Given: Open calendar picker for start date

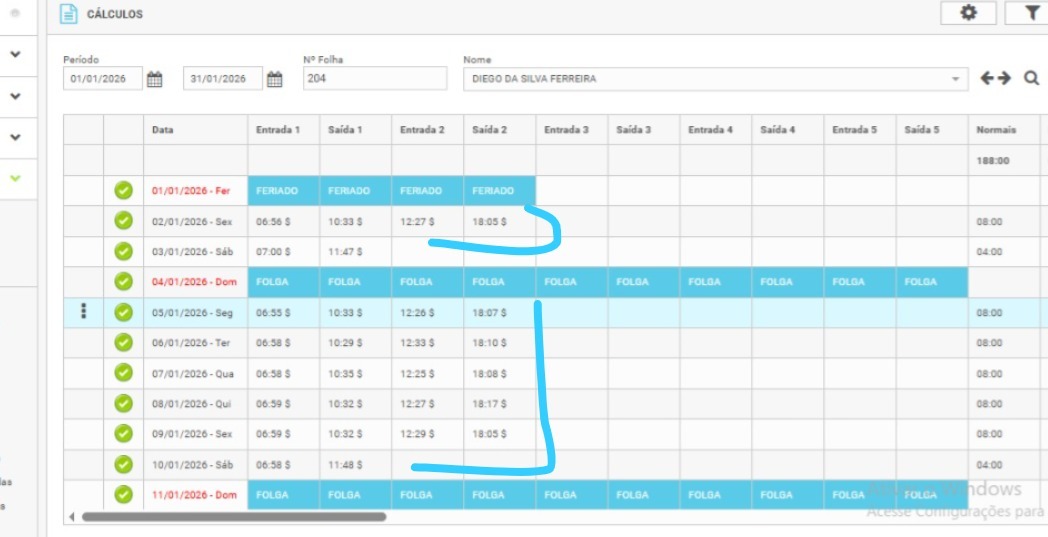Looking at the screenshot, I should [155, 79].
